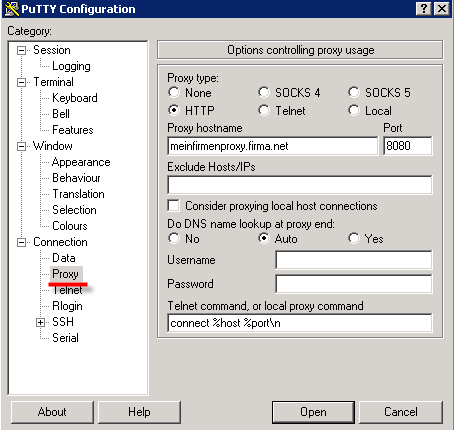Click the Cancel button
The image size is (454, 430).
tap(401, 412)
